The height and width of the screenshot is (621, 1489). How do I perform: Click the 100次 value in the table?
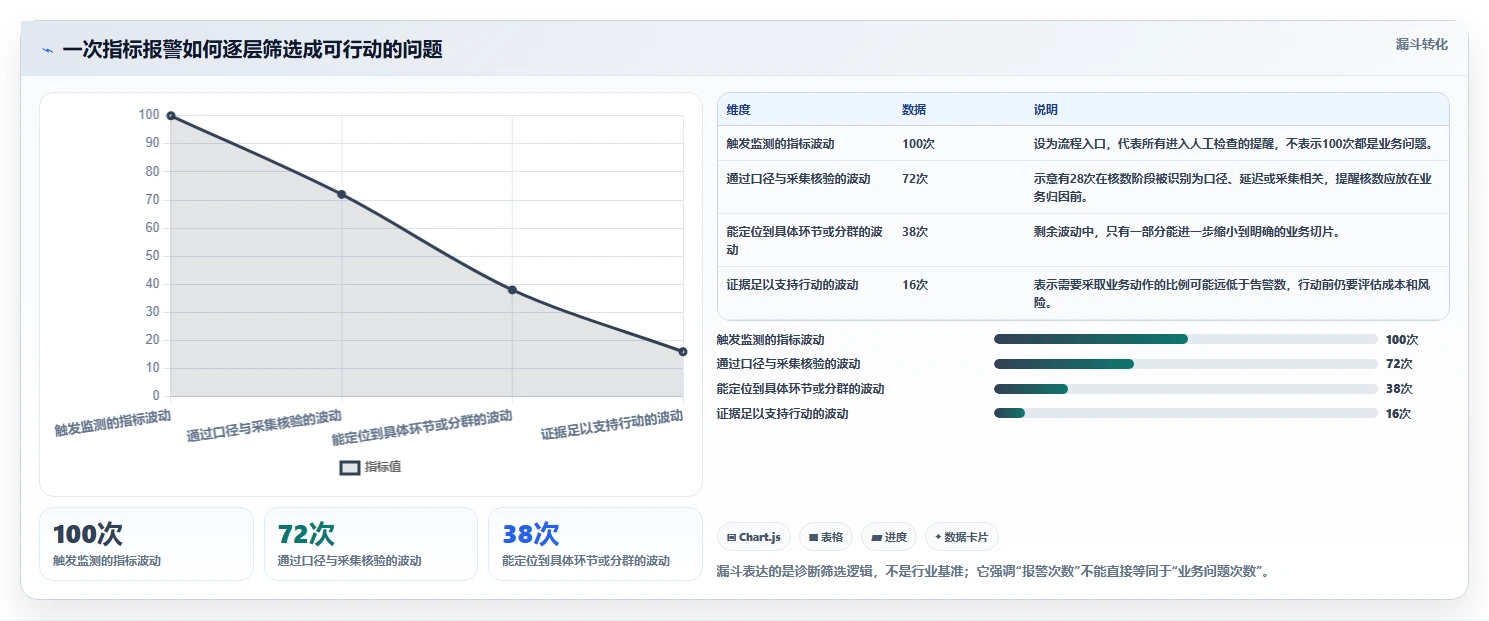(918, 144)
